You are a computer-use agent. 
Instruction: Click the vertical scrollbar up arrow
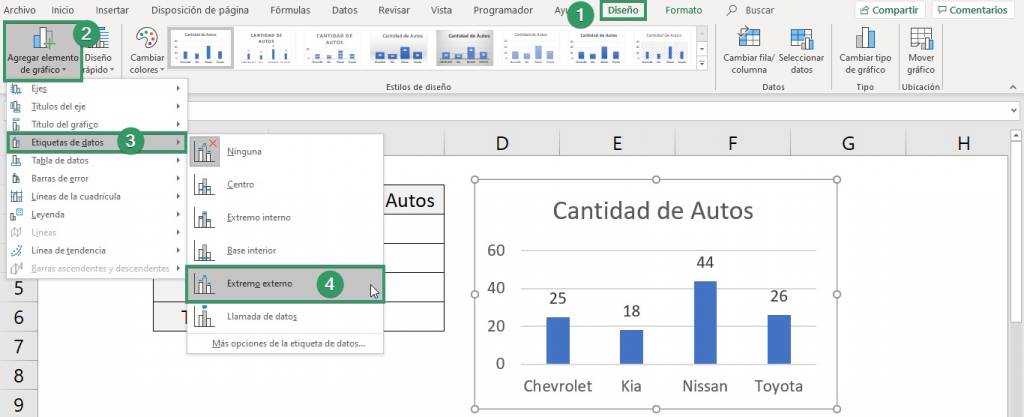1016,136
